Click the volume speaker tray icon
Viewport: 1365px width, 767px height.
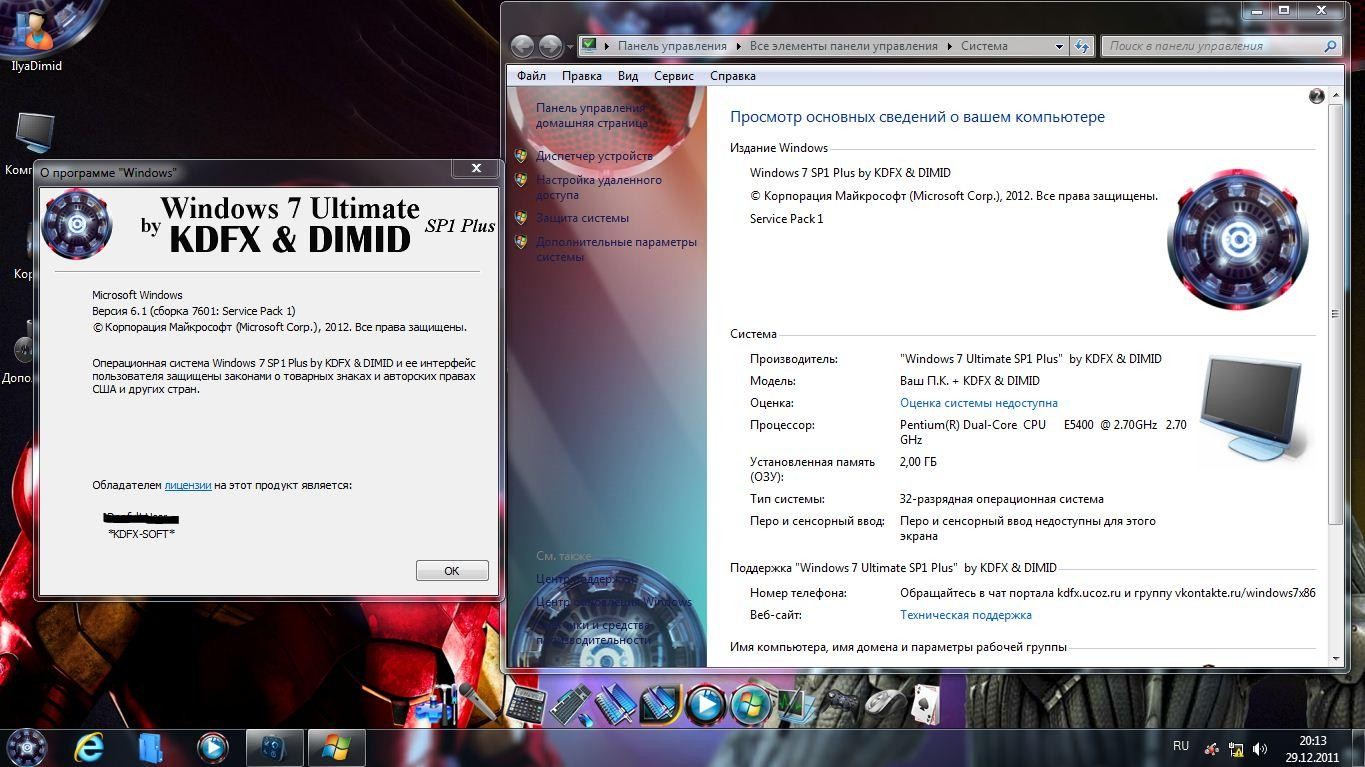click(1260, 748)
